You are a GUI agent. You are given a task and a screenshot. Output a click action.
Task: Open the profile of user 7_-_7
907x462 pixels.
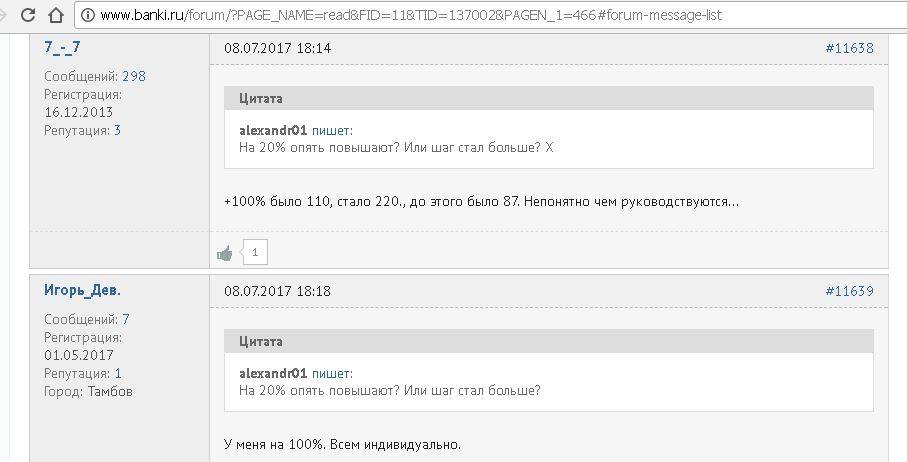click(62, 47)
